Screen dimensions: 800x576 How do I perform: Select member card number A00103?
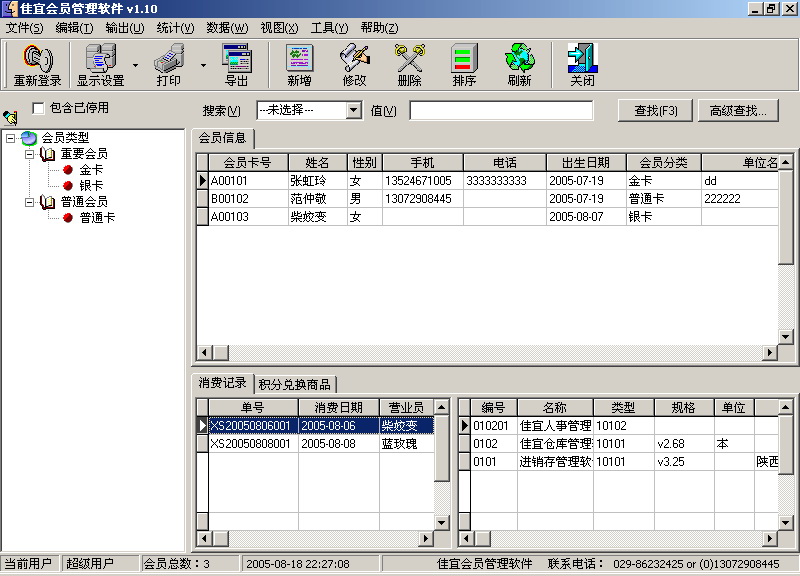[x=248, y=217]
